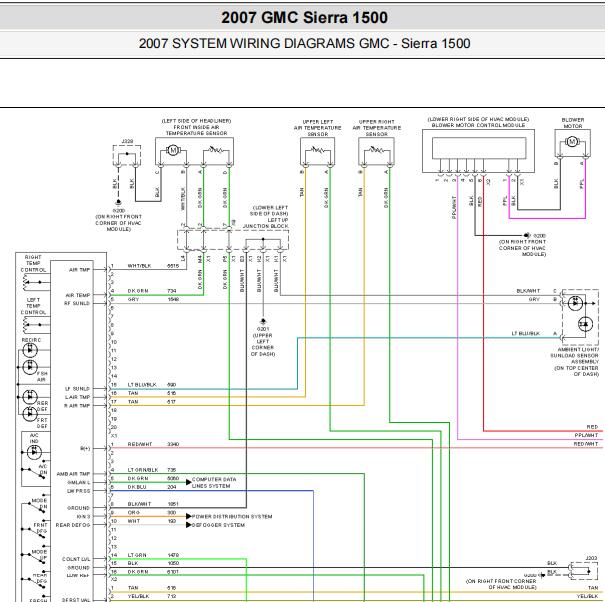Click the 'DK GRN 734' wire label

[x=152, y=291]
